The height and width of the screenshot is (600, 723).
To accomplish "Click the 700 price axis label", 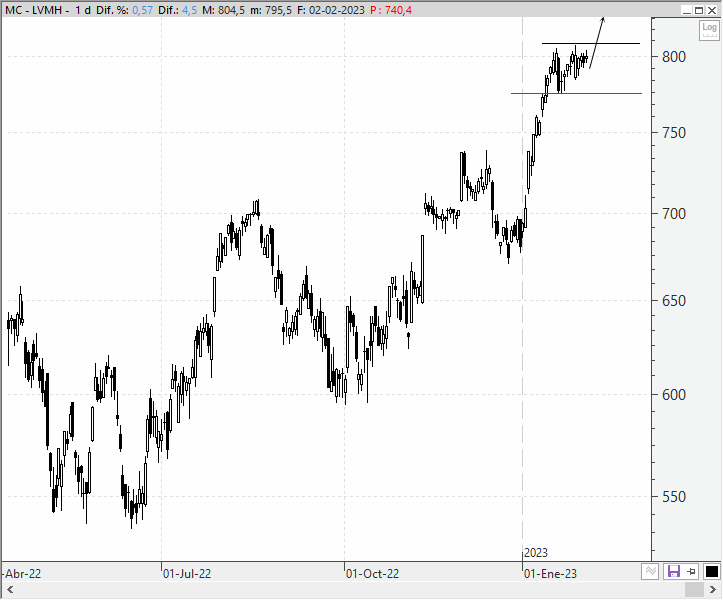I will pyautogui.click(x=674, y=214).
